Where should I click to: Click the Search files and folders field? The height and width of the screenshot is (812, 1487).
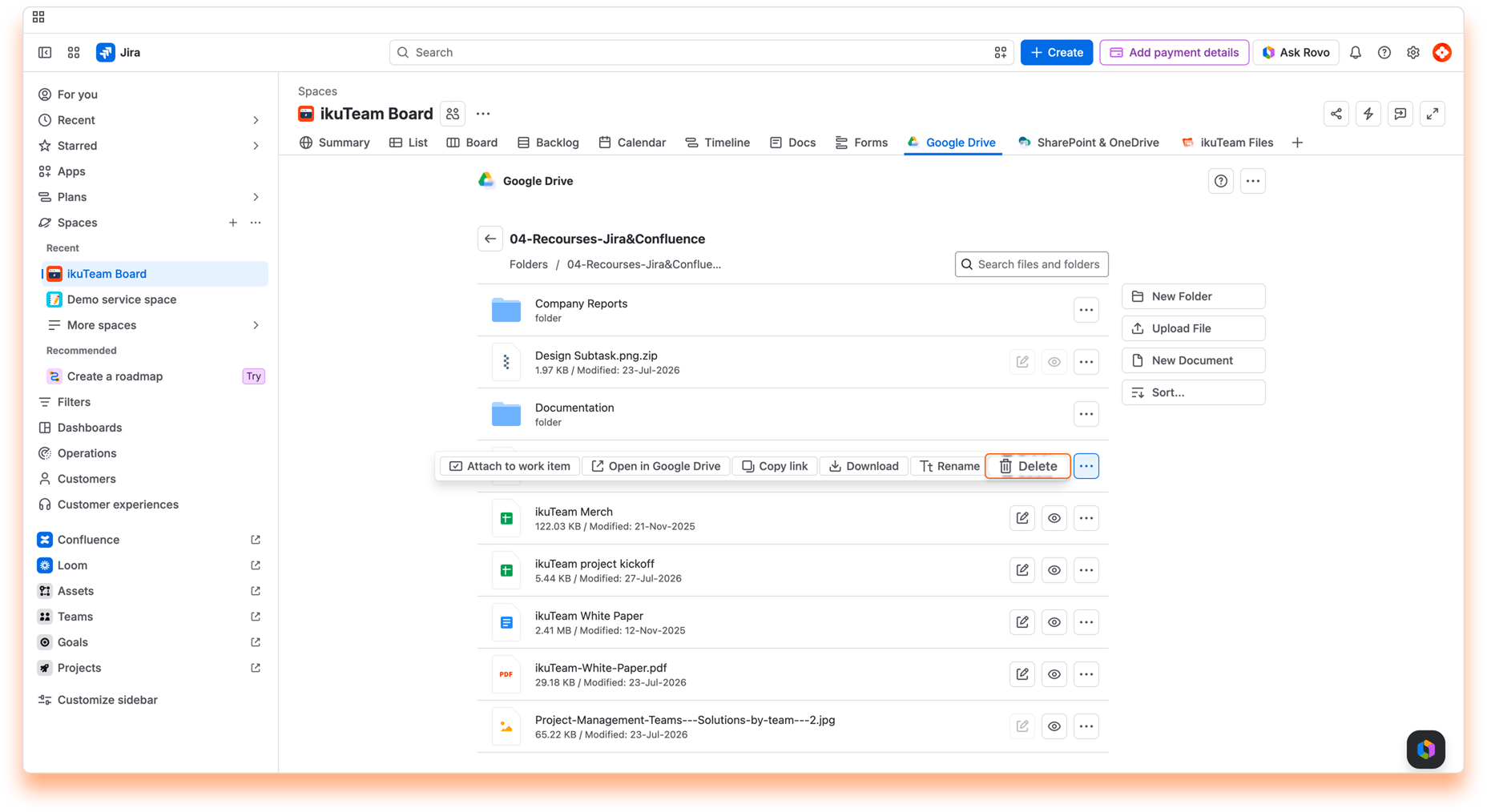point(1031,264)
